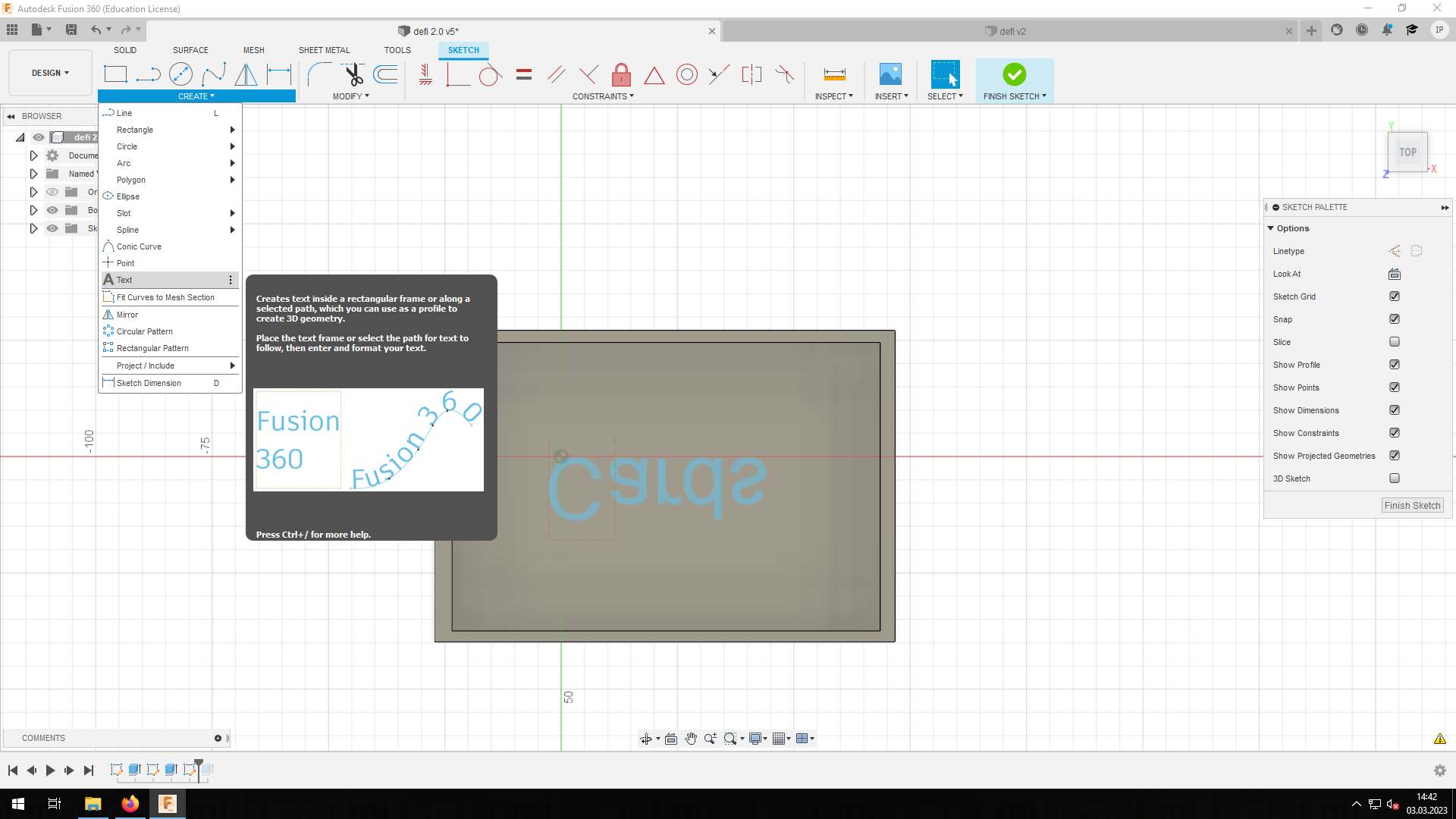1456x819 pixels.
Task: Uncheck the Sketch Grid checkbox
Action: [1394, 297]
